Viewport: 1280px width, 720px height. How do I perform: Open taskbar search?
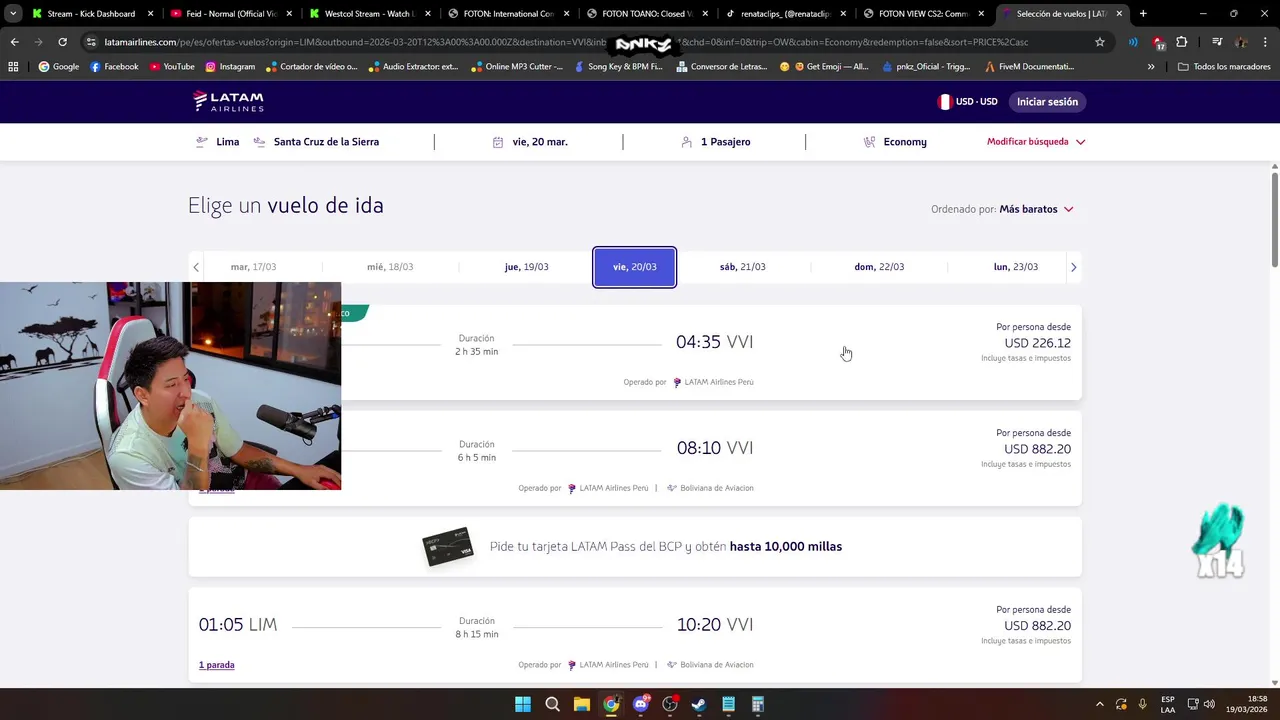552,704
